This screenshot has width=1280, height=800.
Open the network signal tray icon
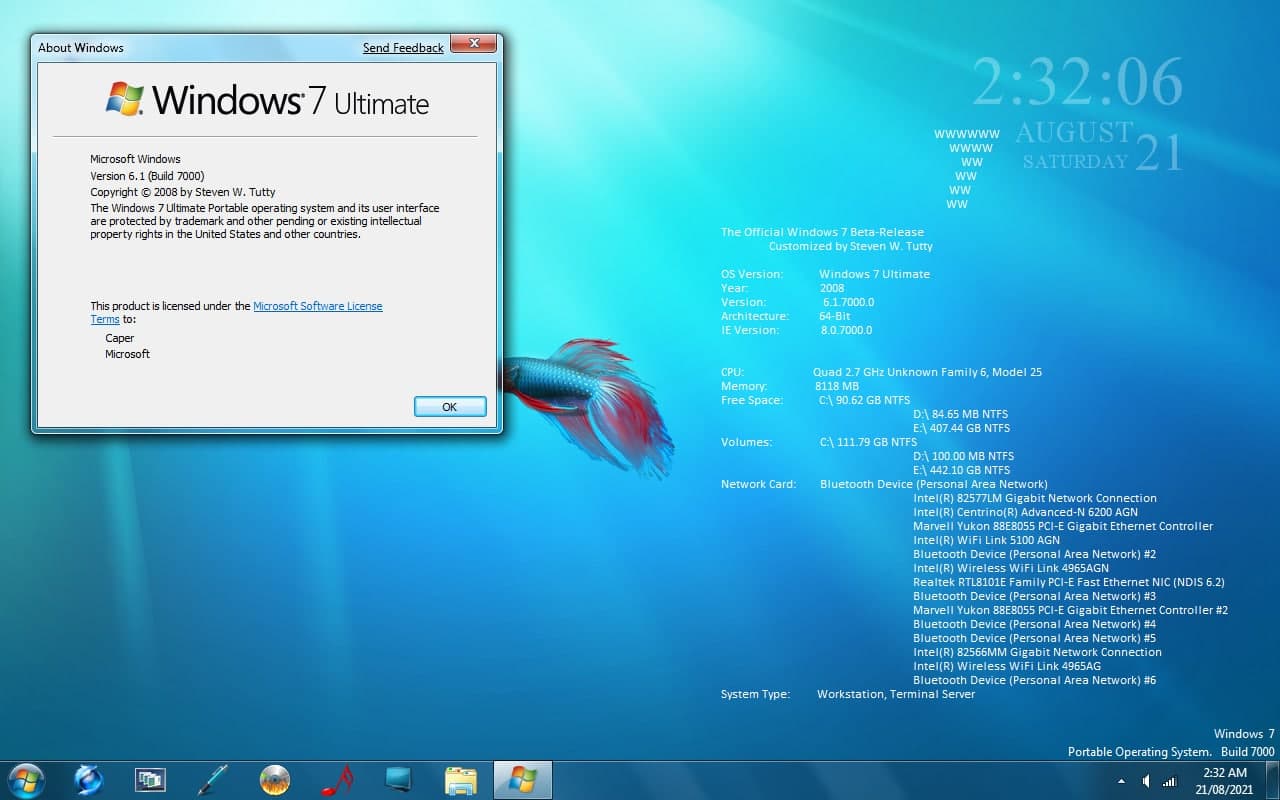pyautogui.click(x=1170, y=781)
